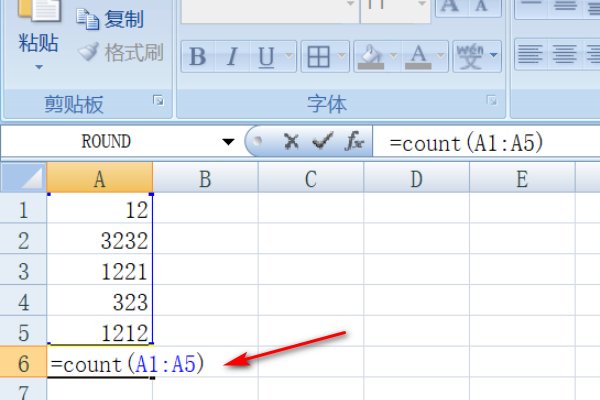Toggle Bold formatting
This screenshot has height=400, width=600.
[x=198, y=57]
